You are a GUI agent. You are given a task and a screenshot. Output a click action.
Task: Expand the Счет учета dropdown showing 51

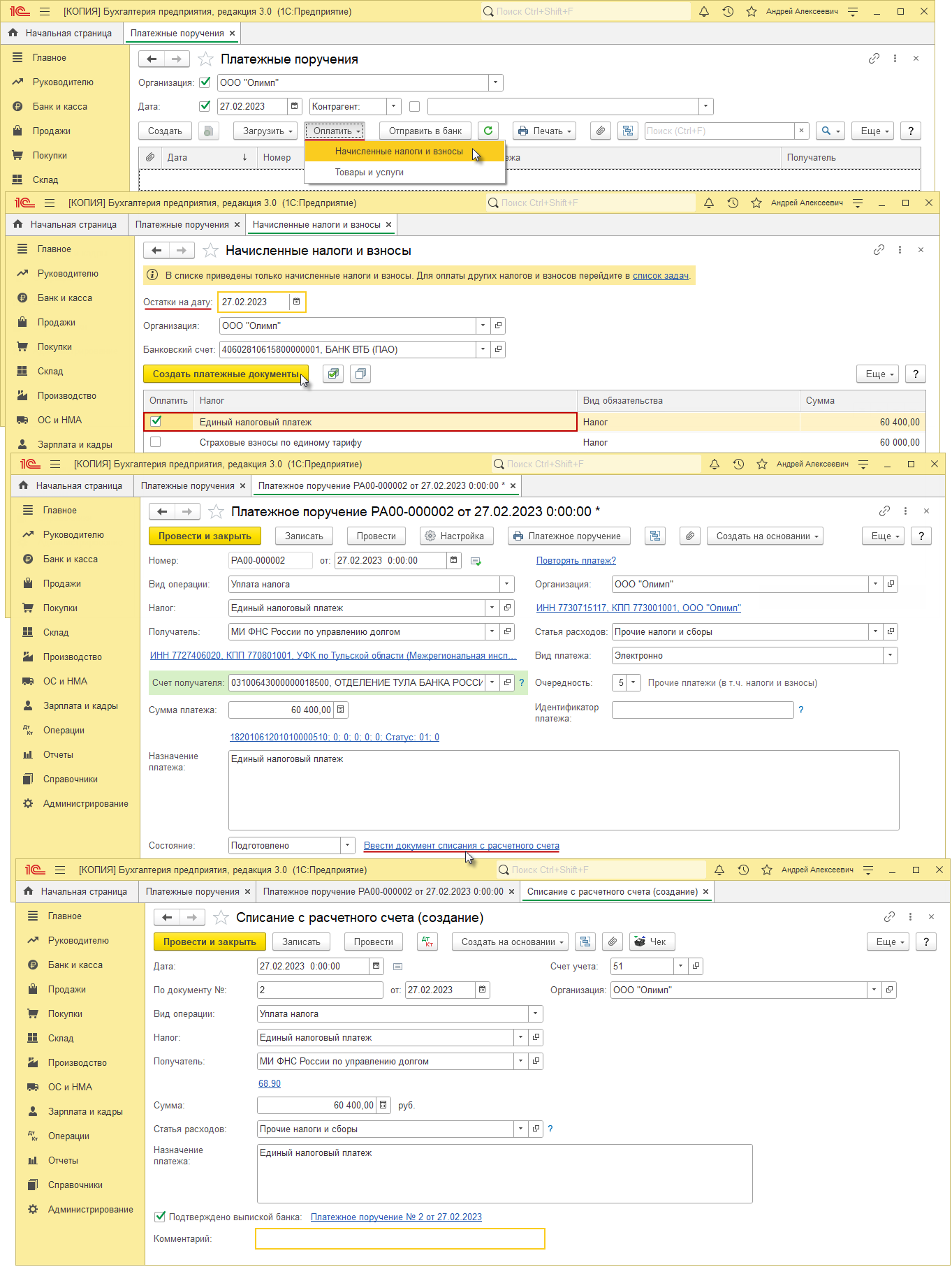click(681, 966)
